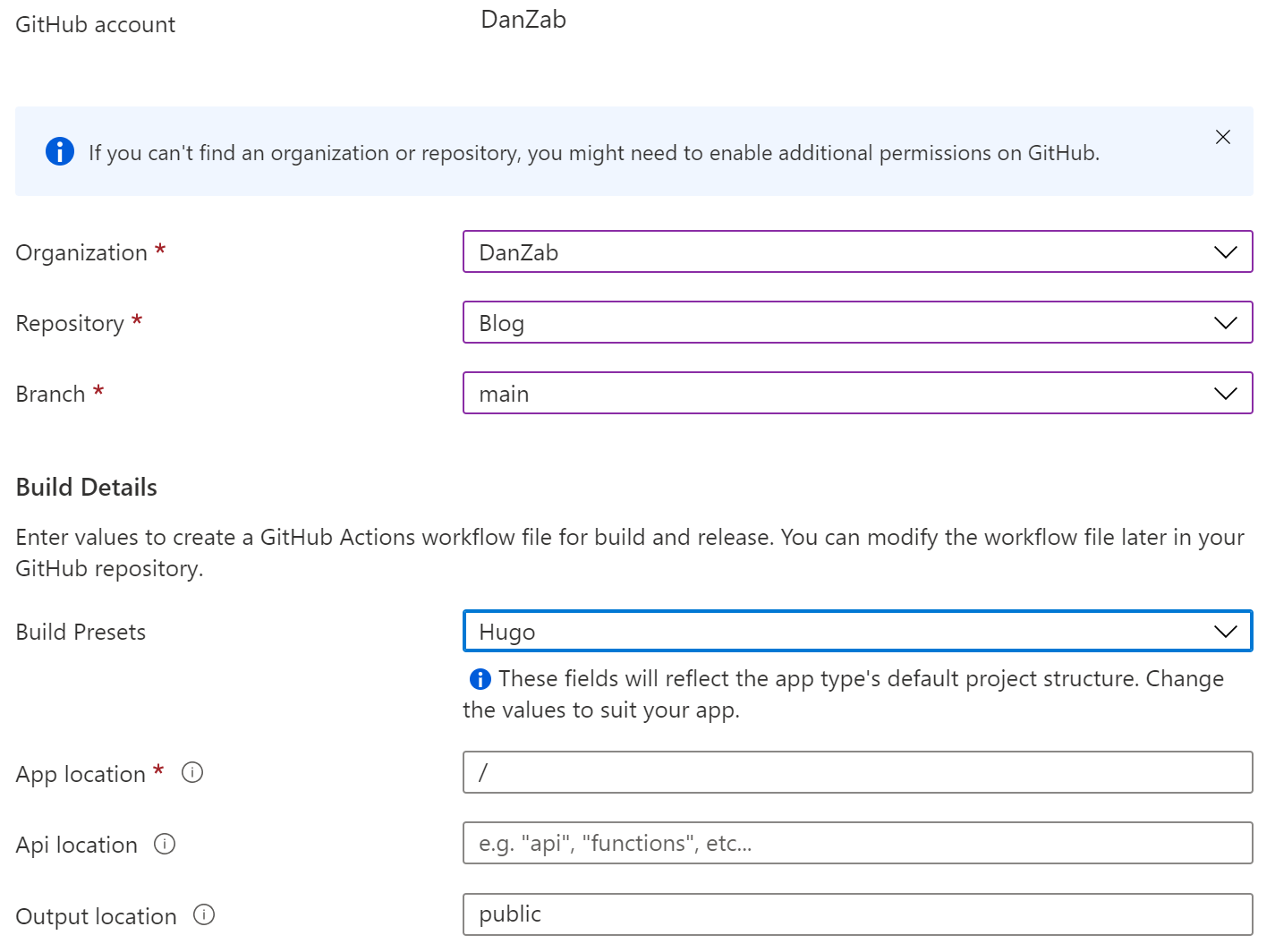Focus the App location input field
1275x952 pixels.
(x=857, y=772)
